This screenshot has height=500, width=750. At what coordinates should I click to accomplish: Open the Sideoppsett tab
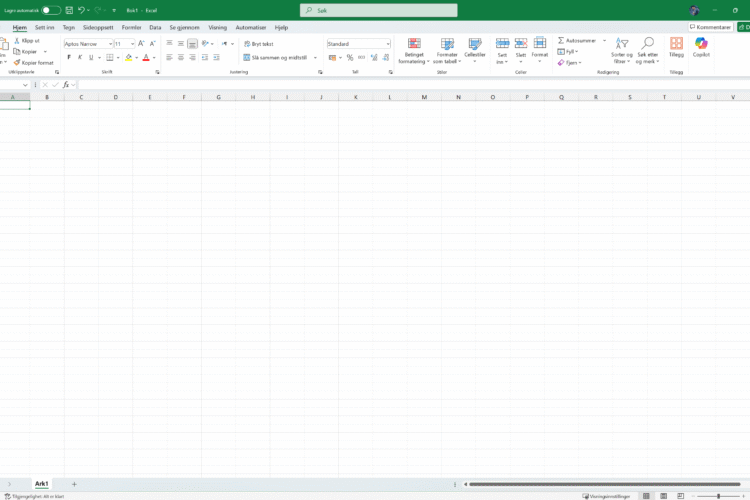(x=98, y=28)
